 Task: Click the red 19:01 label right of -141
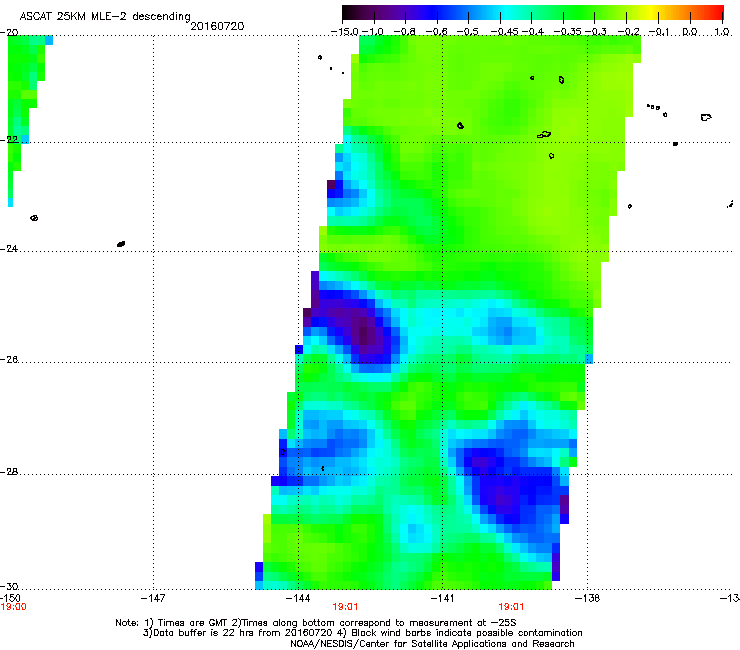coord(511,607)
